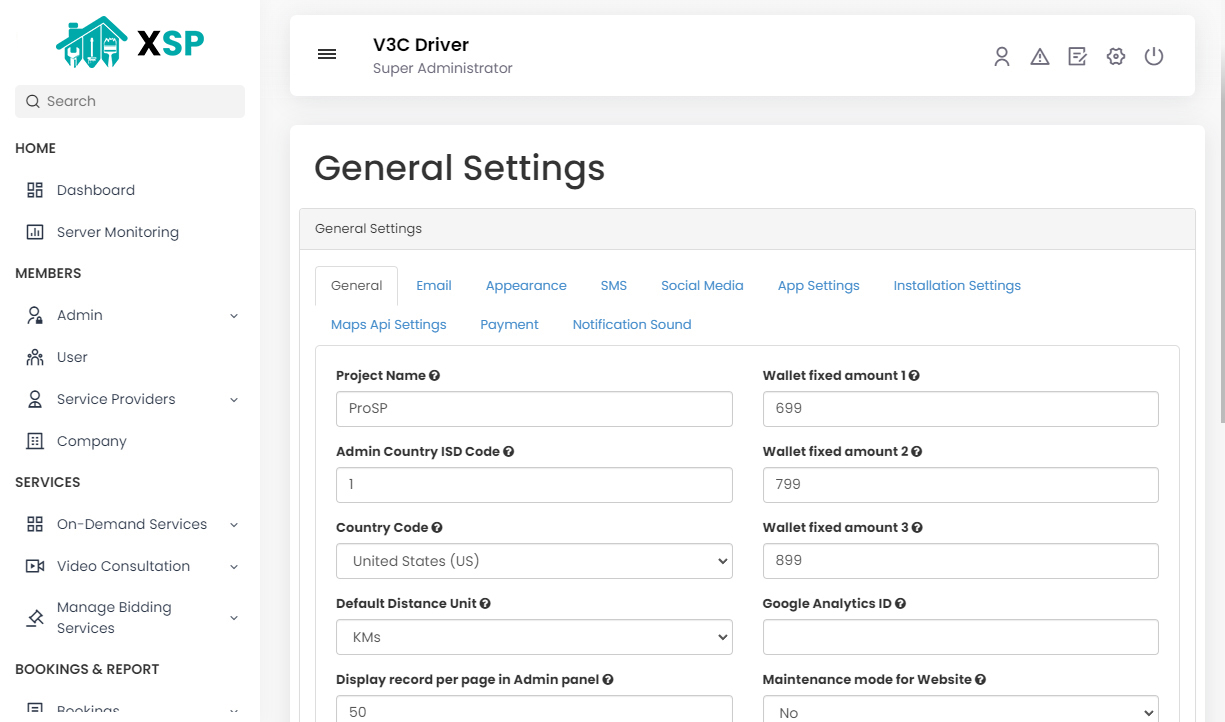Image resolution: width=1225 pixels, height=722 pixels.
Task: Select the Google Analytics ID field
Action: (x=960, y=637)
